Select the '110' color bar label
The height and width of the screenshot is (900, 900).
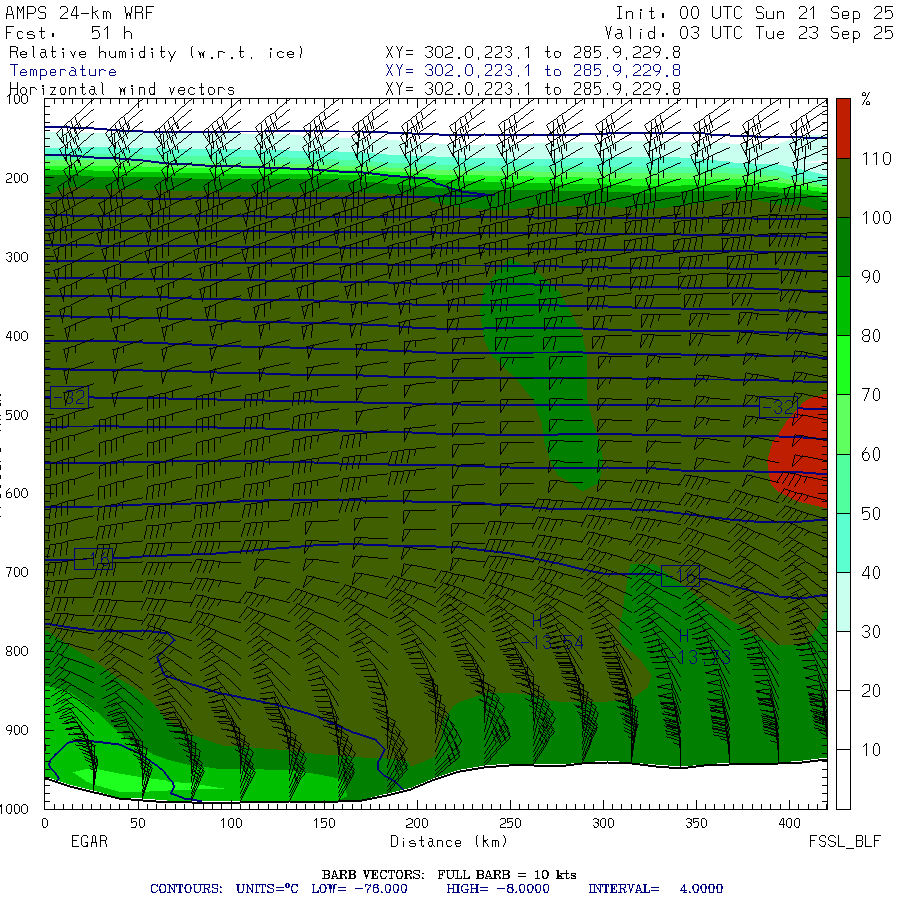click(876, 158)
